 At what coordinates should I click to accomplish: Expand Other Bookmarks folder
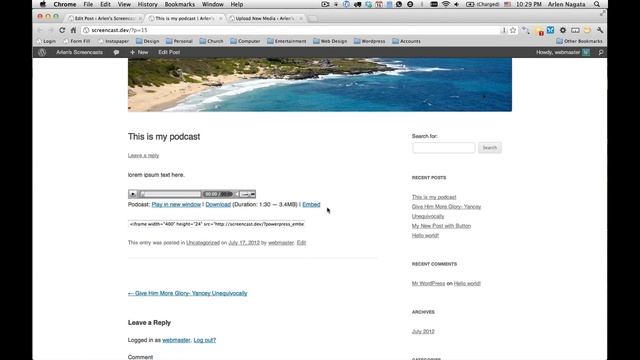(x=579, y=41)
